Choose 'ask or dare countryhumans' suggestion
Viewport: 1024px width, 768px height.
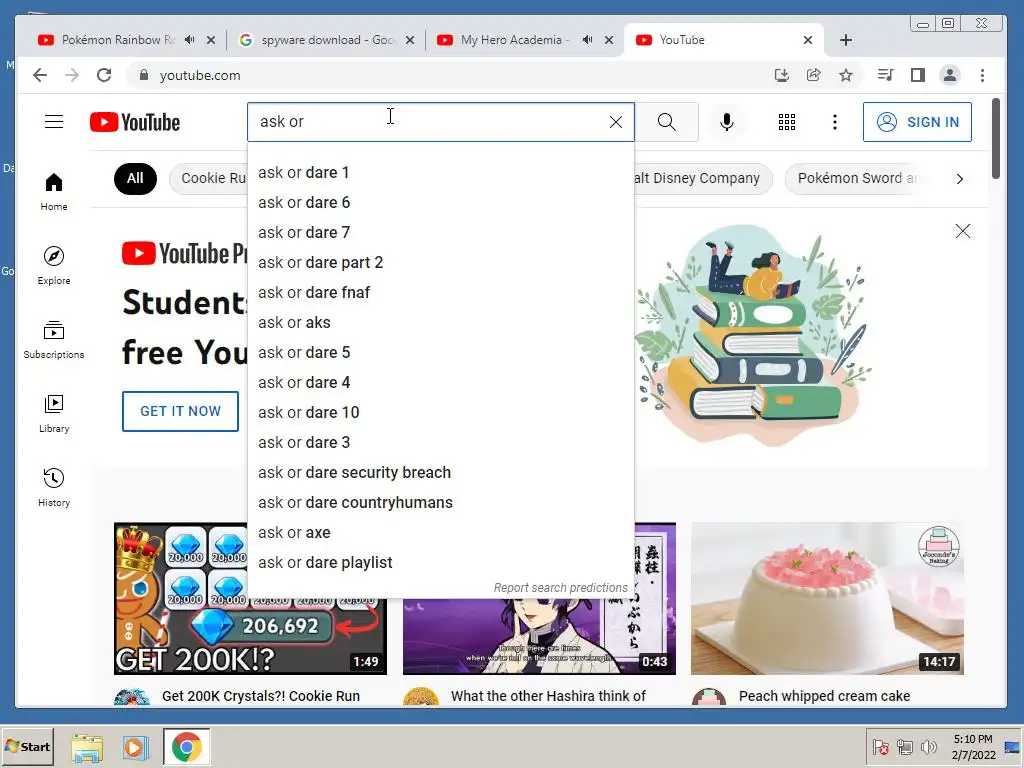[x=441, y=503]
